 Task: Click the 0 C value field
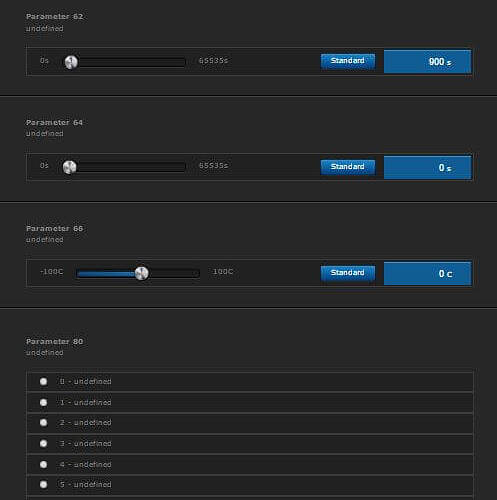click(x=428, y=273)
